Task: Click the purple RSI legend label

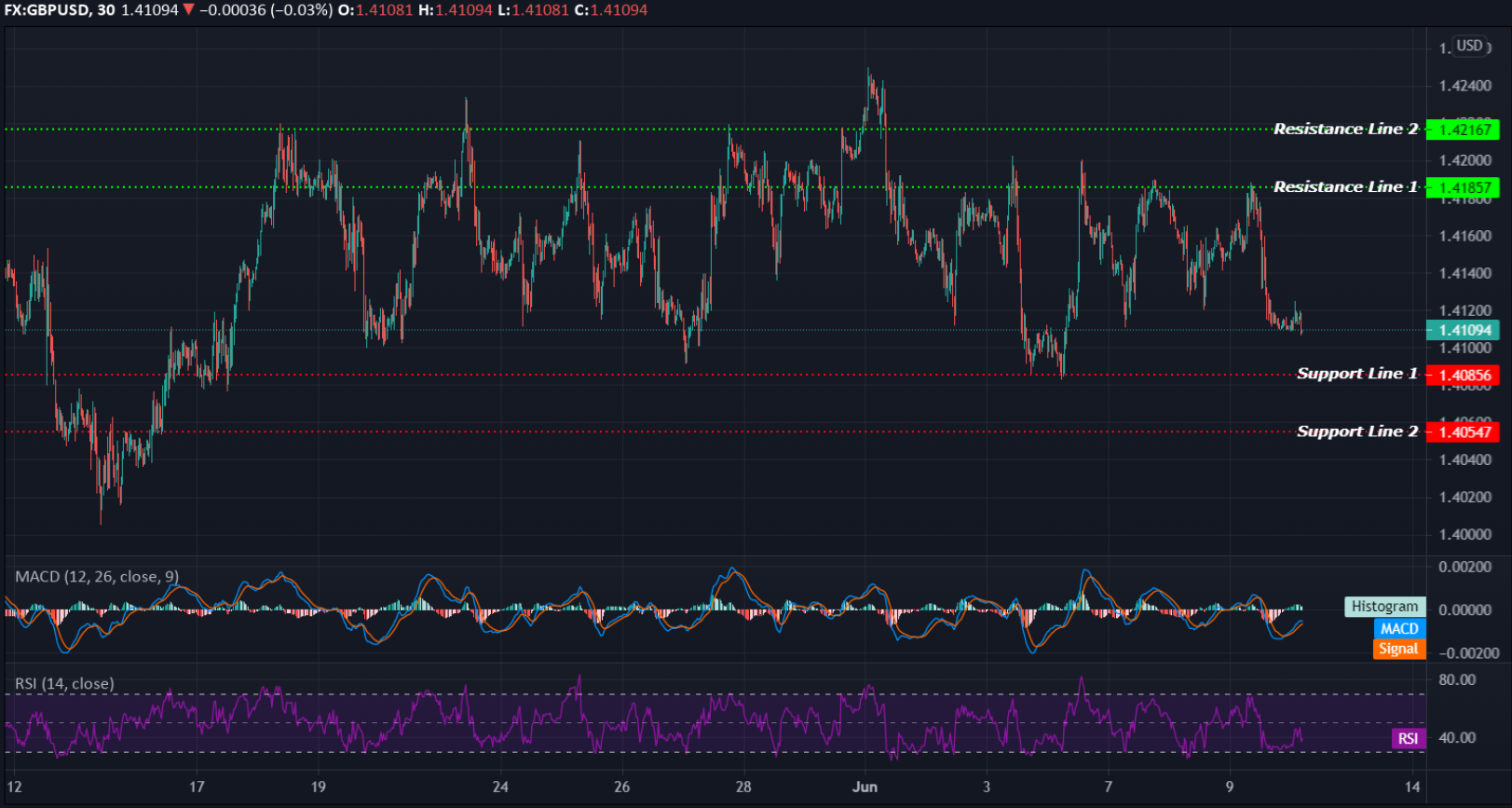Action: point(1408,739)
